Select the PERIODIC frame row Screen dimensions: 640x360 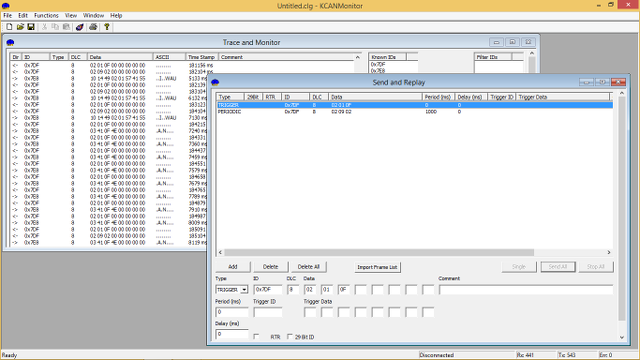pyautogui.click(x=414, y=111)
